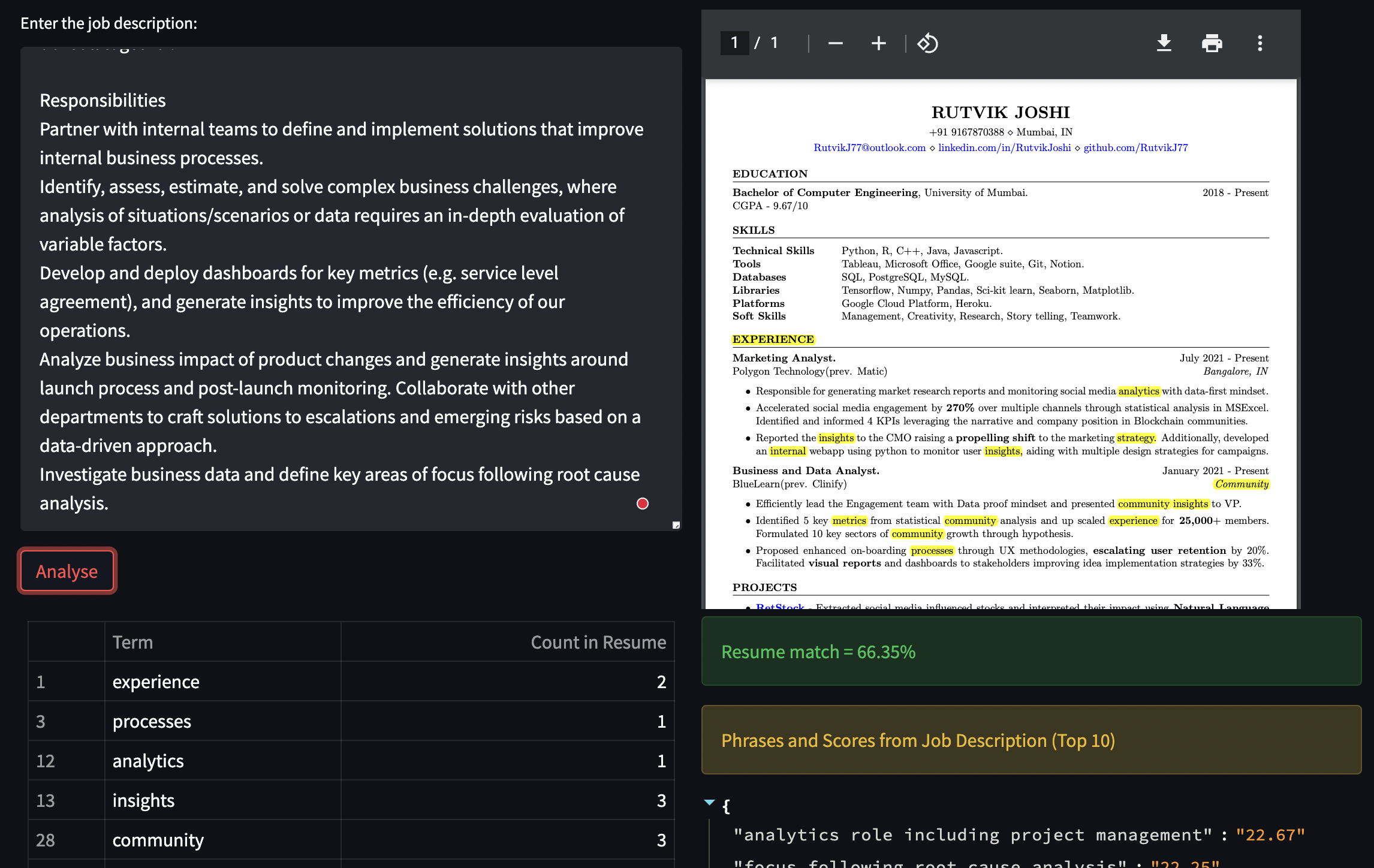The width and height of the screenshot is (1374, 868).
Task: Download the resume PDF
Action: point(1163,43)
